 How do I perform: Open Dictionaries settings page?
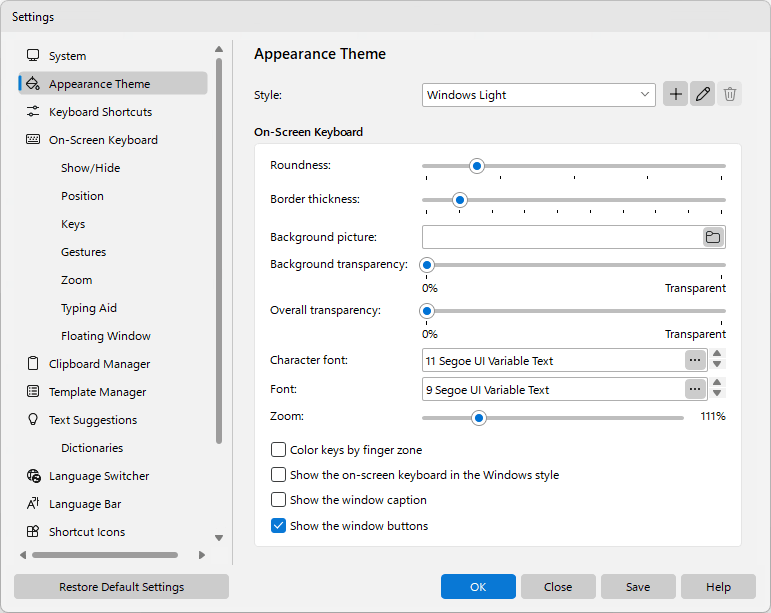point(92,448)
